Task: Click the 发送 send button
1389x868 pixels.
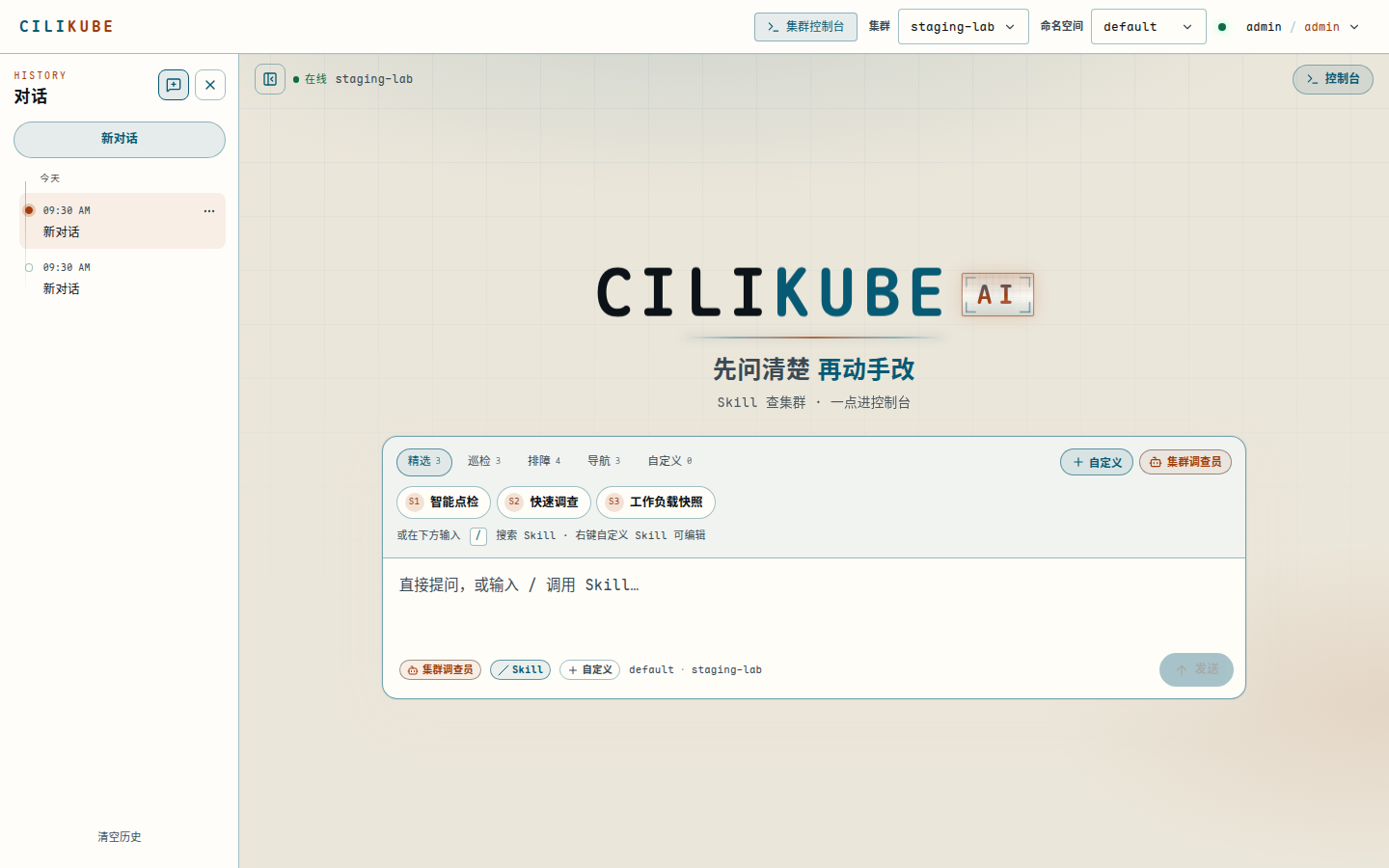Action: click(x=1196, y=669)
